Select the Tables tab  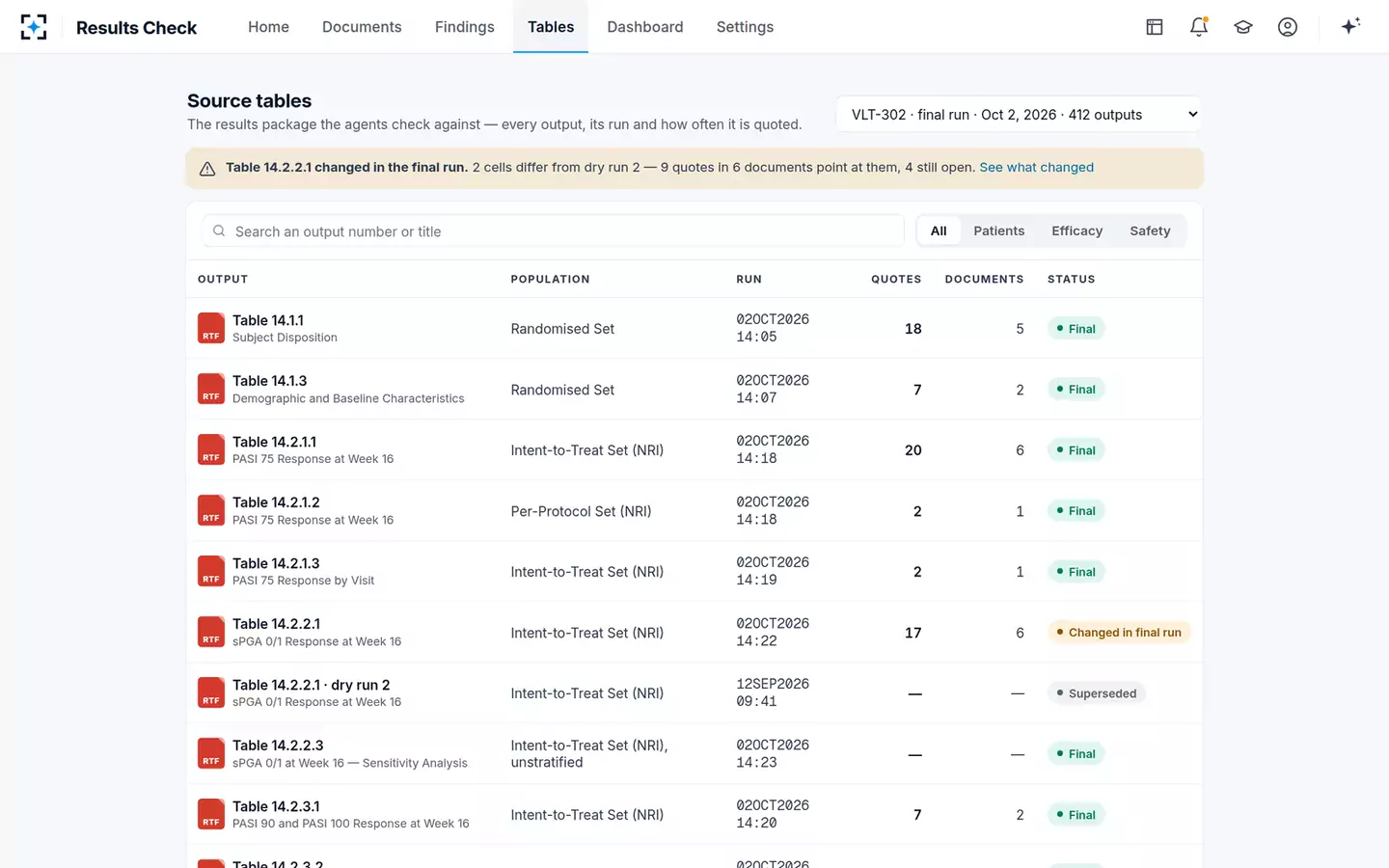click(x=551, y=27)
